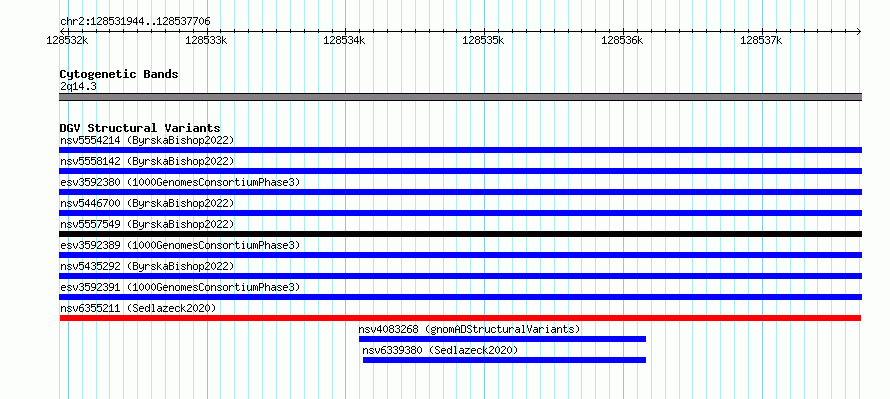Click the 128536k ruler tick label

point(623,40)
